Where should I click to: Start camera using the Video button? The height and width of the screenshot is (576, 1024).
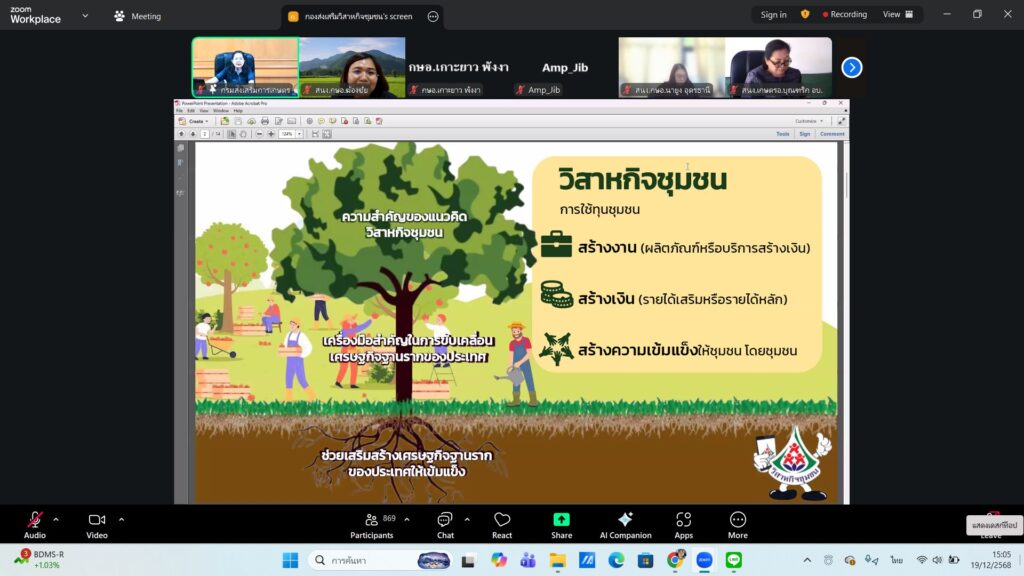tap(97, 522)
